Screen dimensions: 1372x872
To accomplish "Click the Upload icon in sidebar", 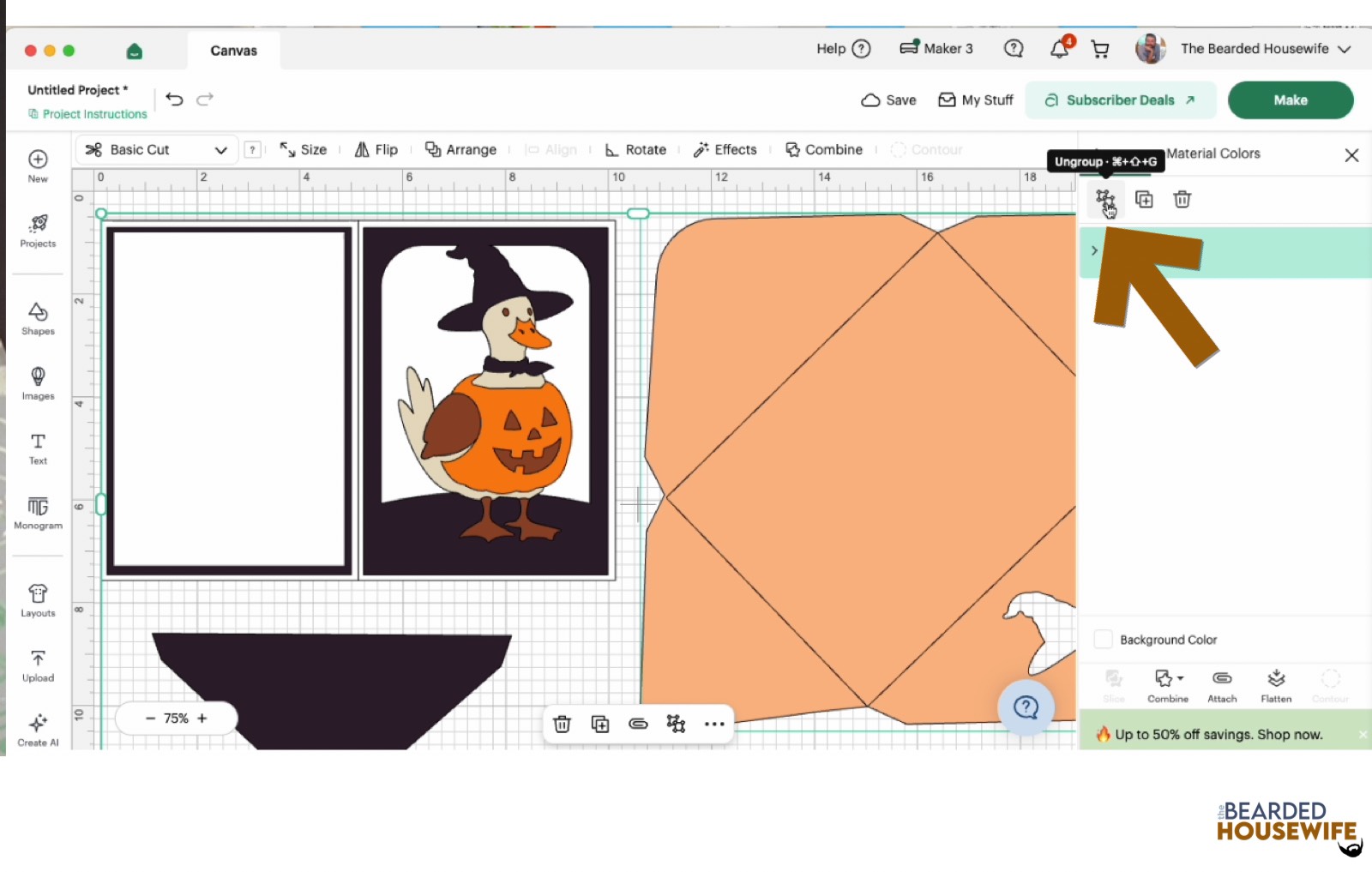I will [x=38, y=665].
